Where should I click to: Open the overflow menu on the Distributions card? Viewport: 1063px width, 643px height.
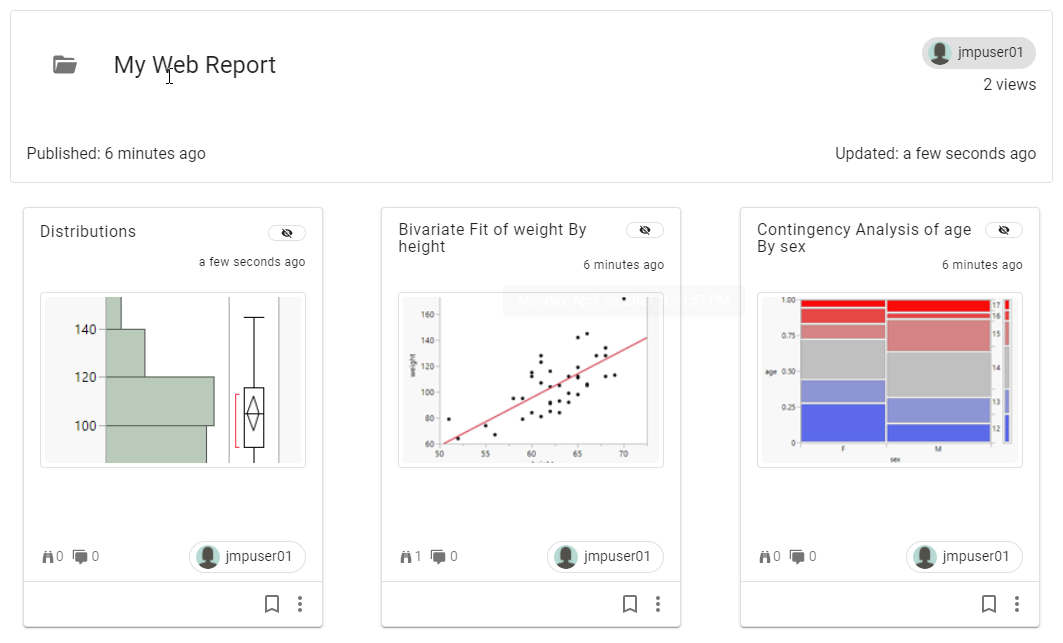300,604
